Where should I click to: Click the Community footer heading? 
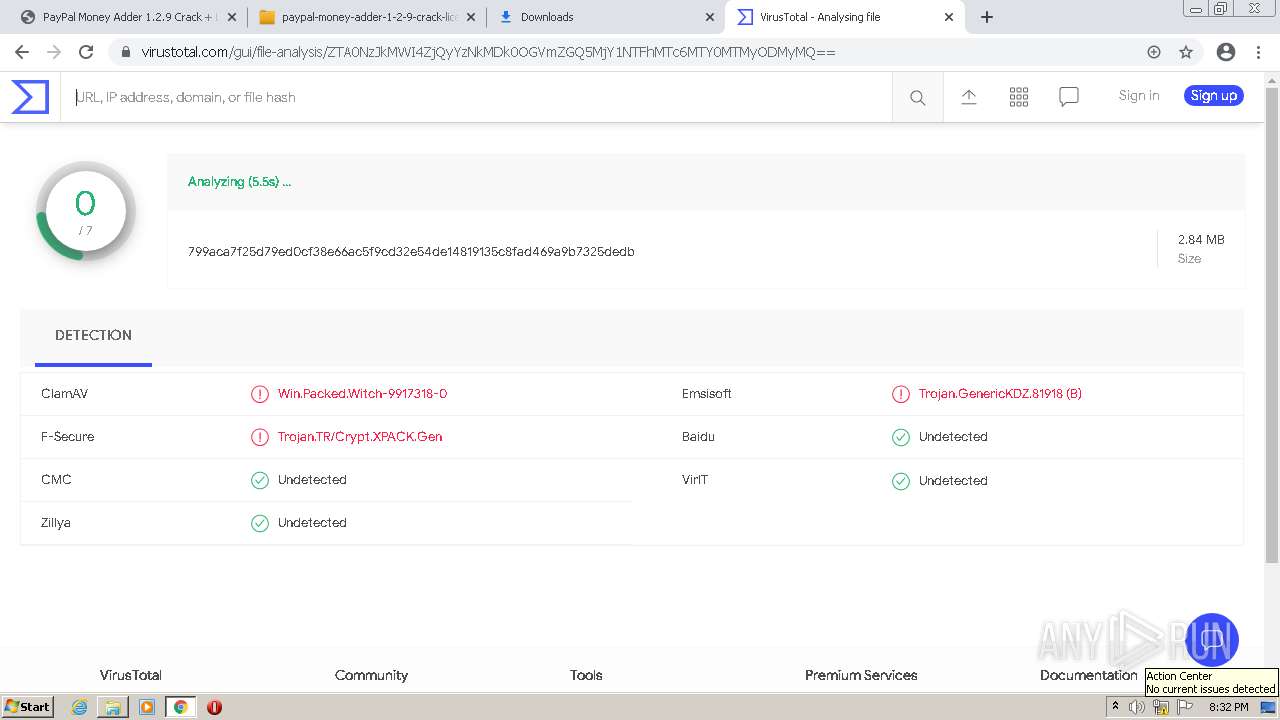(371, 676)
